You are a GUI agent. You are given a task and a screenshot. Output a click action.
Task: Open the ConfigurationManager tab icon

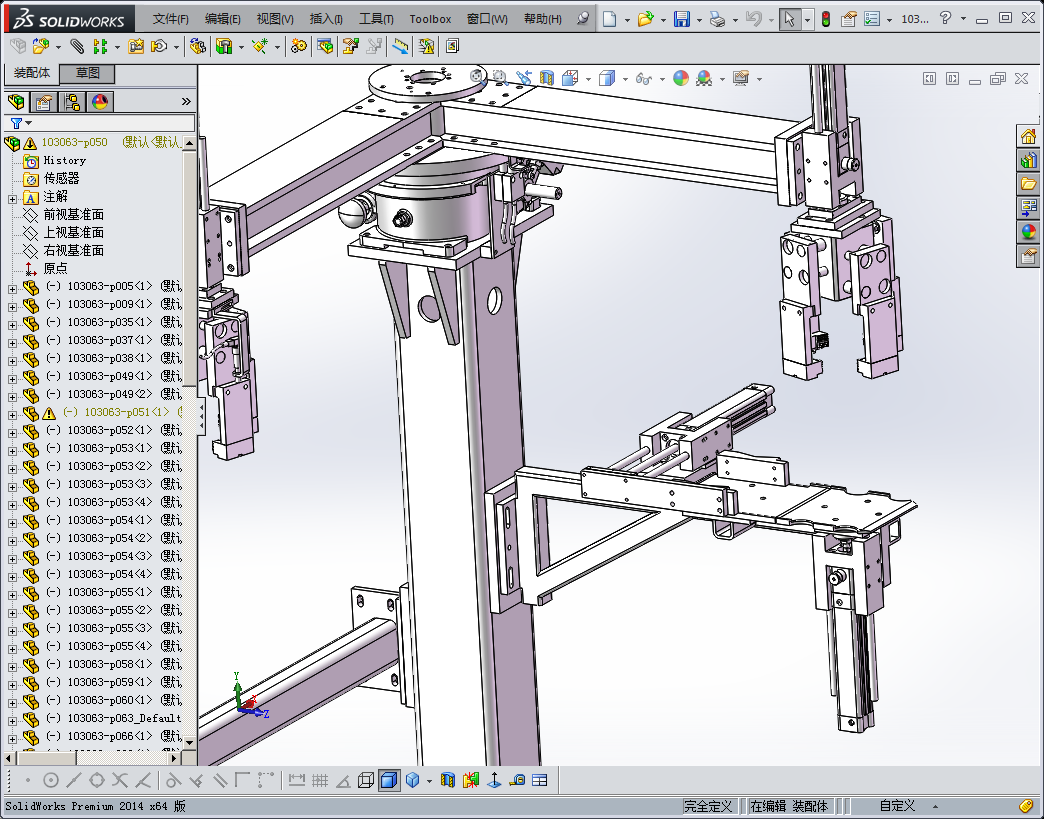[x=72, y=102]
